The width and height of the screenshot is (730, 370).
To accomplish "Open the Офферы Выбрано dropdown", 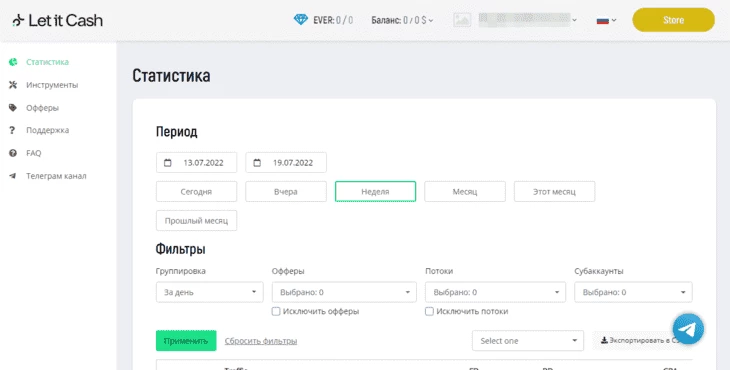I will (x=344, y=292).
